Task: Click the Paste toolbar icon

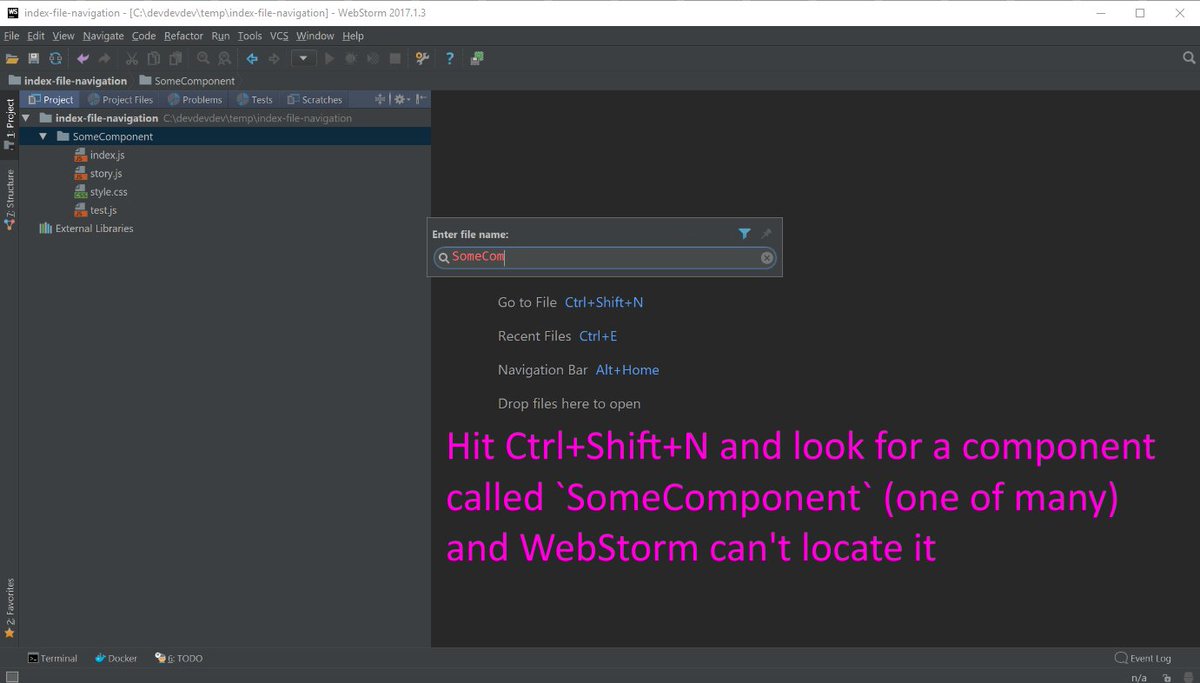Action: coord(174,59)
